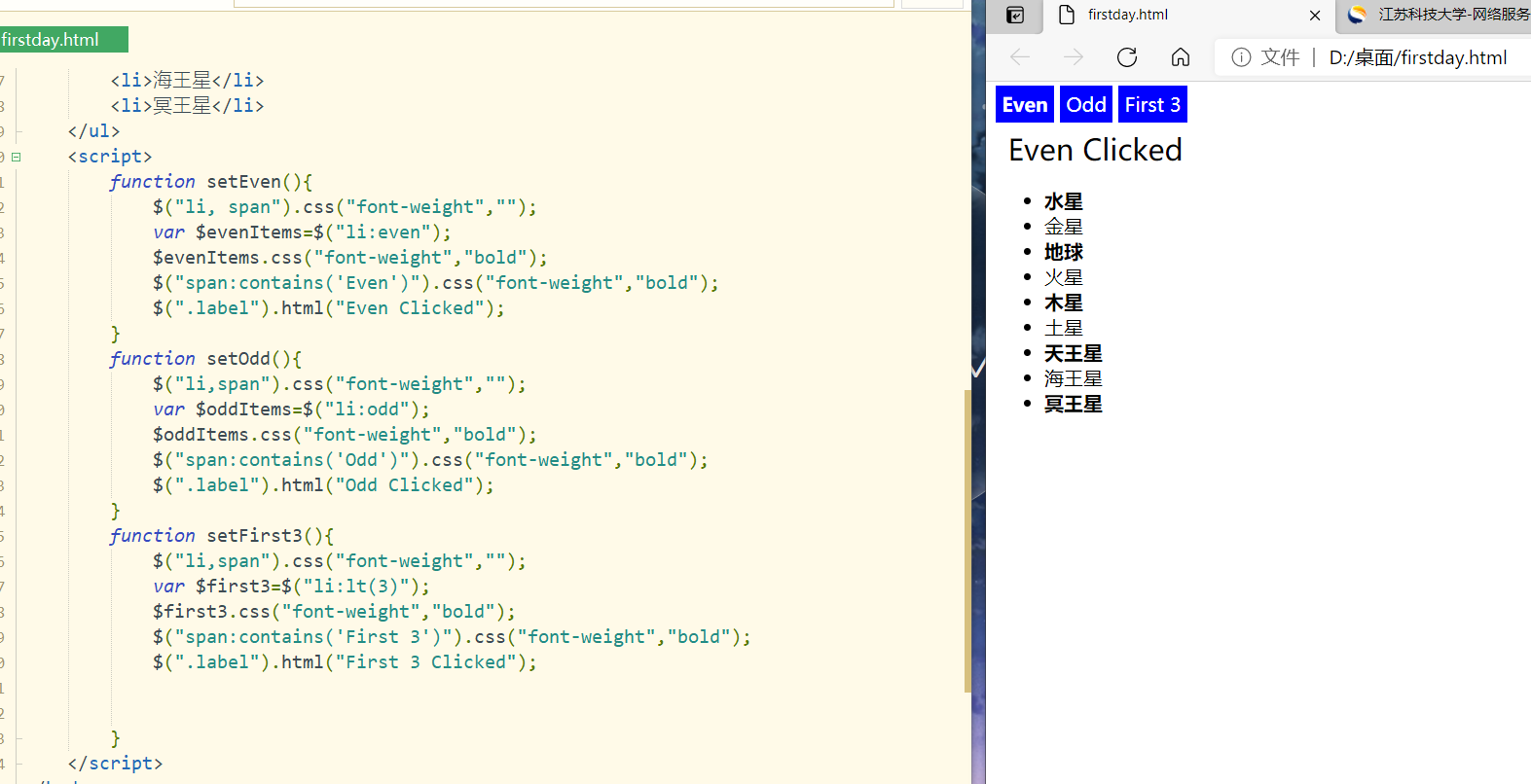Click the var $evenItems code line
Viewport: 1531px width, 784px height.
(303, 232)
